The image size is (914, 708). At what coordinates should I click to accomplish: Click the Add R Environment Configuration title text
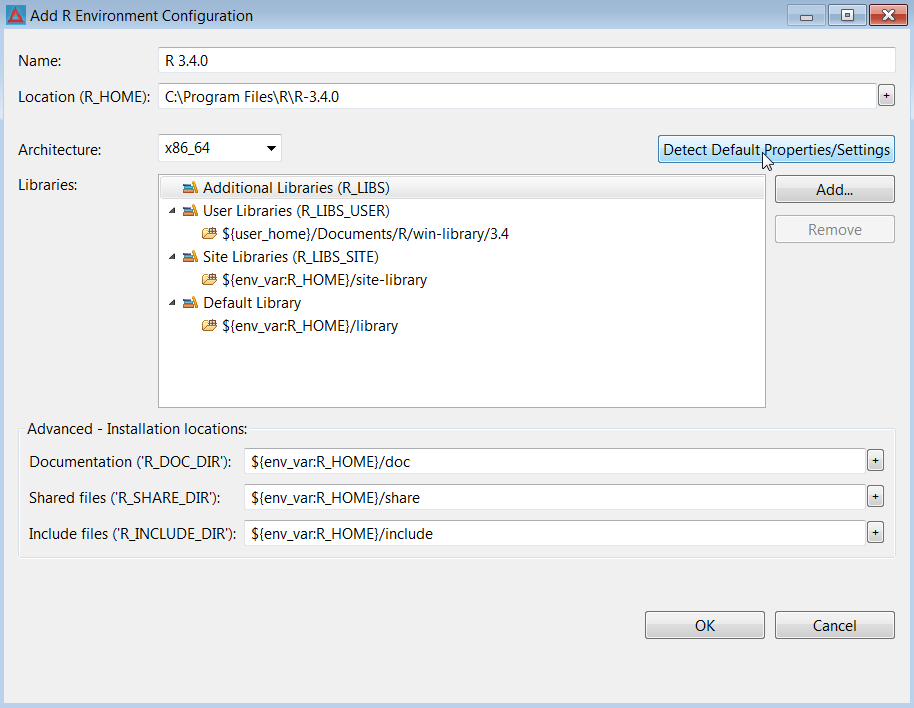point(142,16)
